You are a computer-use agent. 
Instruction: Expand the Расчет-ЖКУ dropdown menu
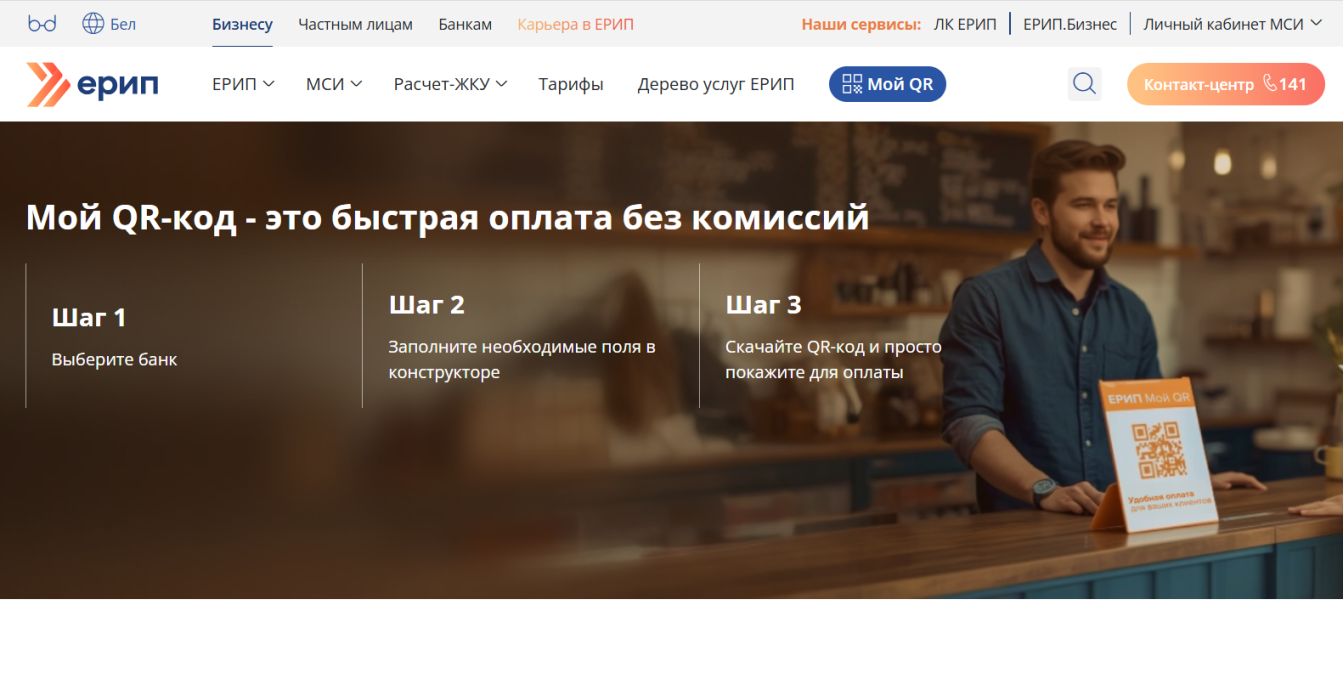pos(450,84)
